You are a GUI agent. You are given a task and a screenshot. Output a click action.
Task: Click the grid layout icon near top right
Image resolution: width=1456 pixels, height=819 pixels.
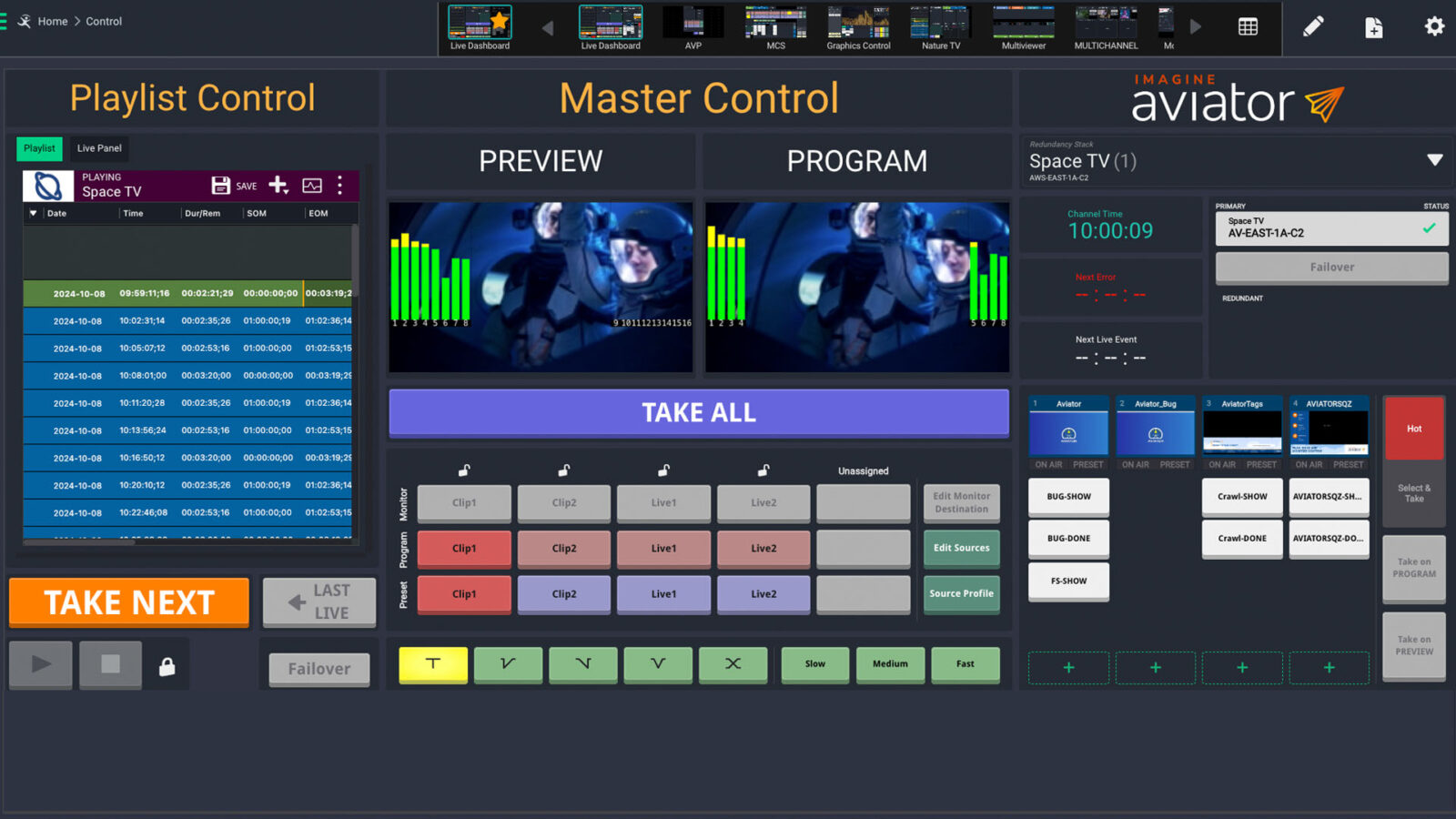point(1247,28)
